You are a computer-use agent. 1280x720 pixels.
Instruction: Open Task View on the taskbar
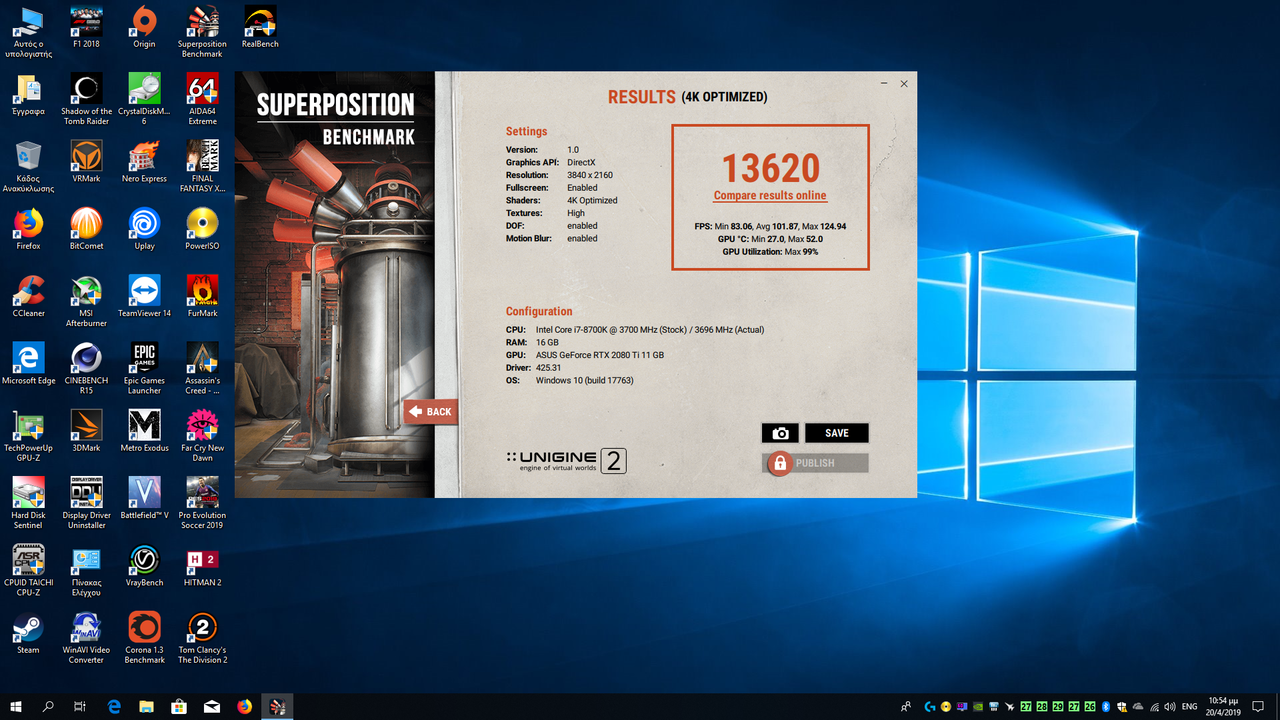[x=80, y=707]
